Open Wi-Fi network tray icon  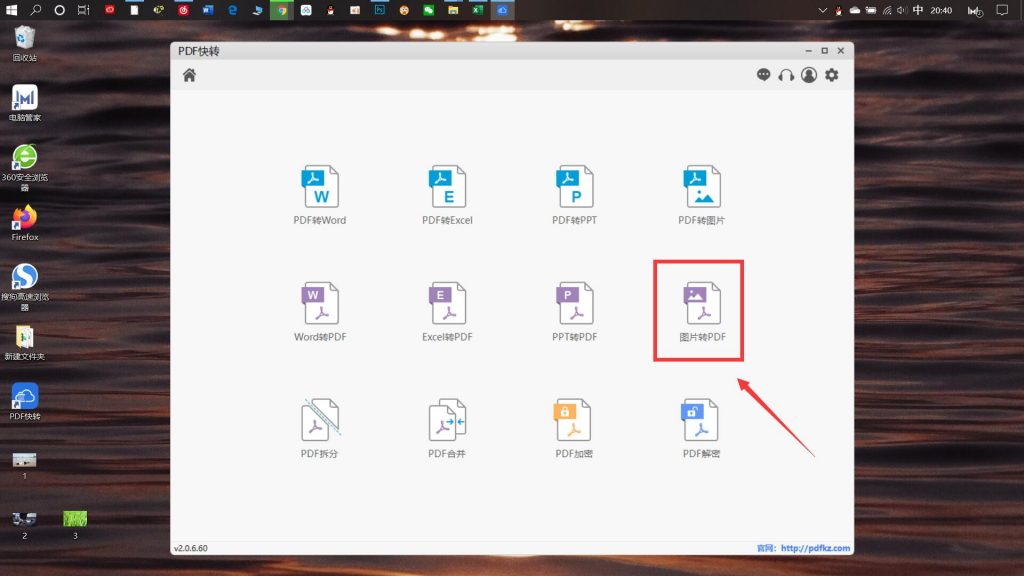pyautogui.click(x=887, y=10)
